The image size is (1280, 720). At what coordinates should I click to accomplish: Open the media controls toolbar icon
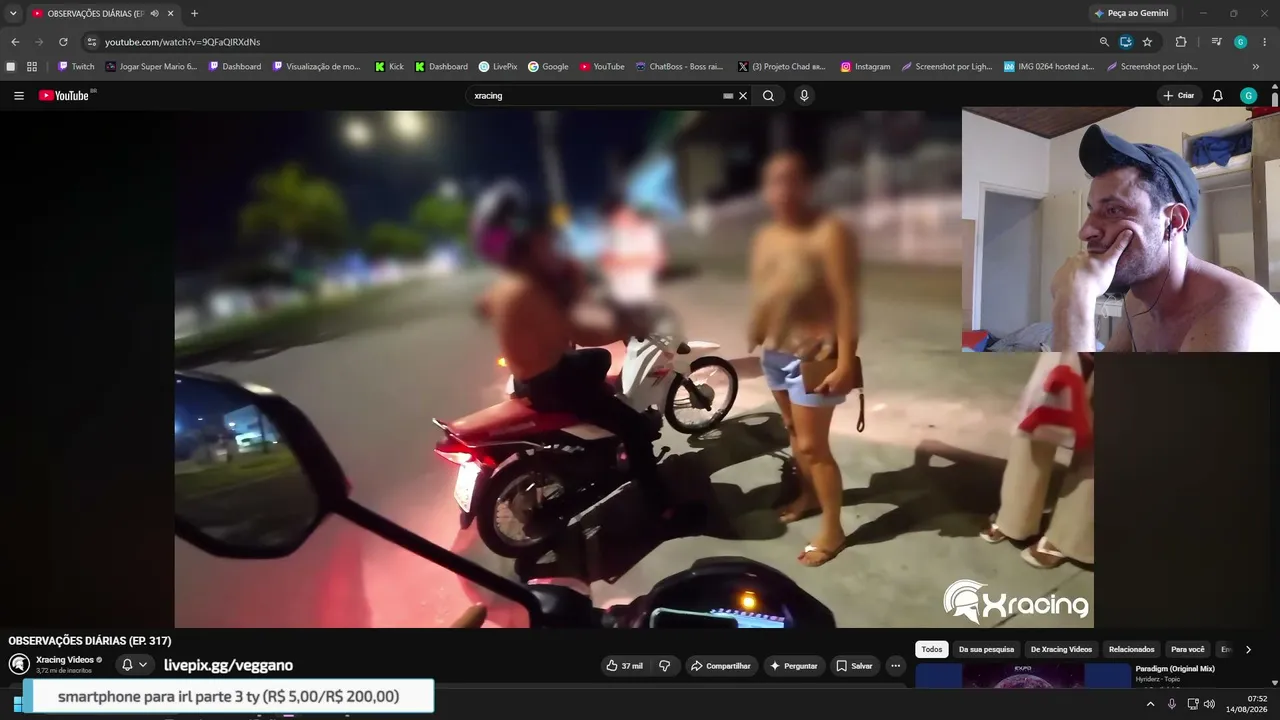1216,42
